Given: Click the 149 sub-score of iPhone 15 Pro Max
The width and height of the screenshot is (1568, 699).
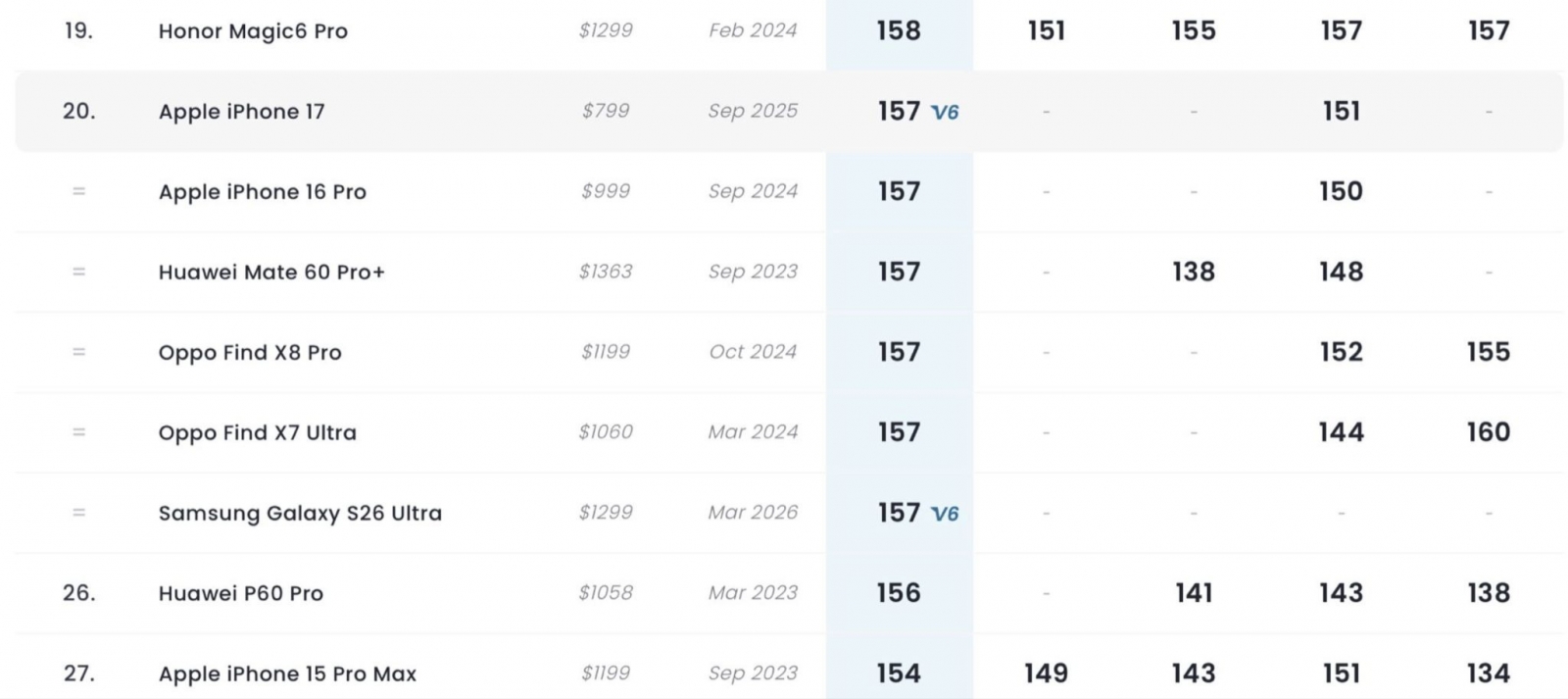Looking at the screenshot, I should point(1046,674).
